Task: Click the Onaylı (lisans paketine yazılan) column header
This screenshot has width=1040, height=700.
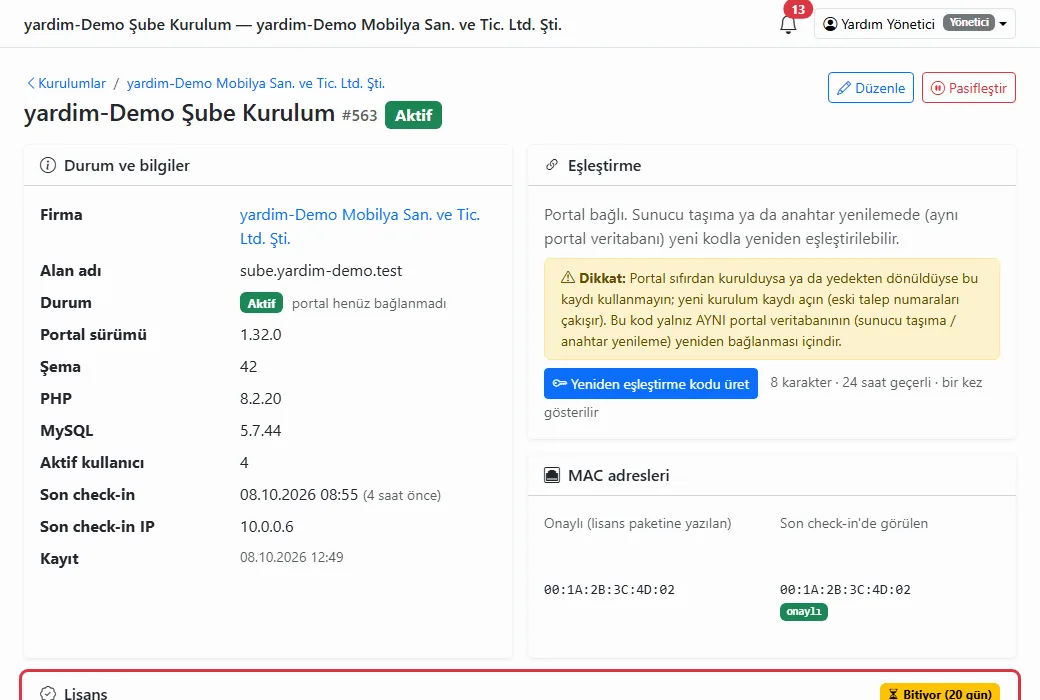Action: (637, 524)
